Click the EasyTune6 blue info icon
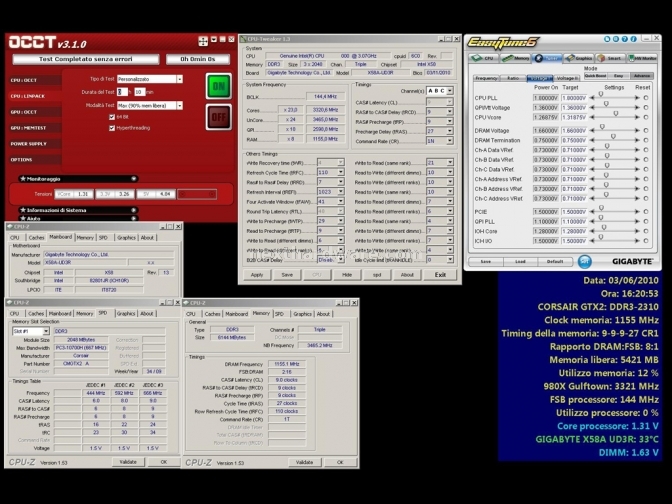 point(633,39)
